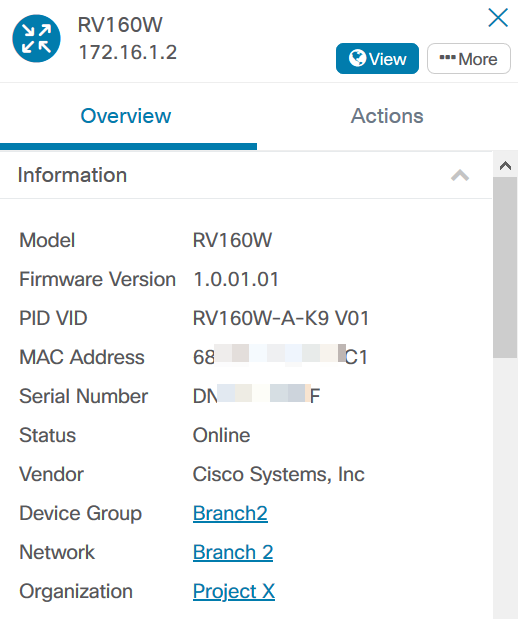Image resolution: width=518 pixels, height=619 pixels.
Task: Switch to the Overview tab
Action: tap(126, 116)
